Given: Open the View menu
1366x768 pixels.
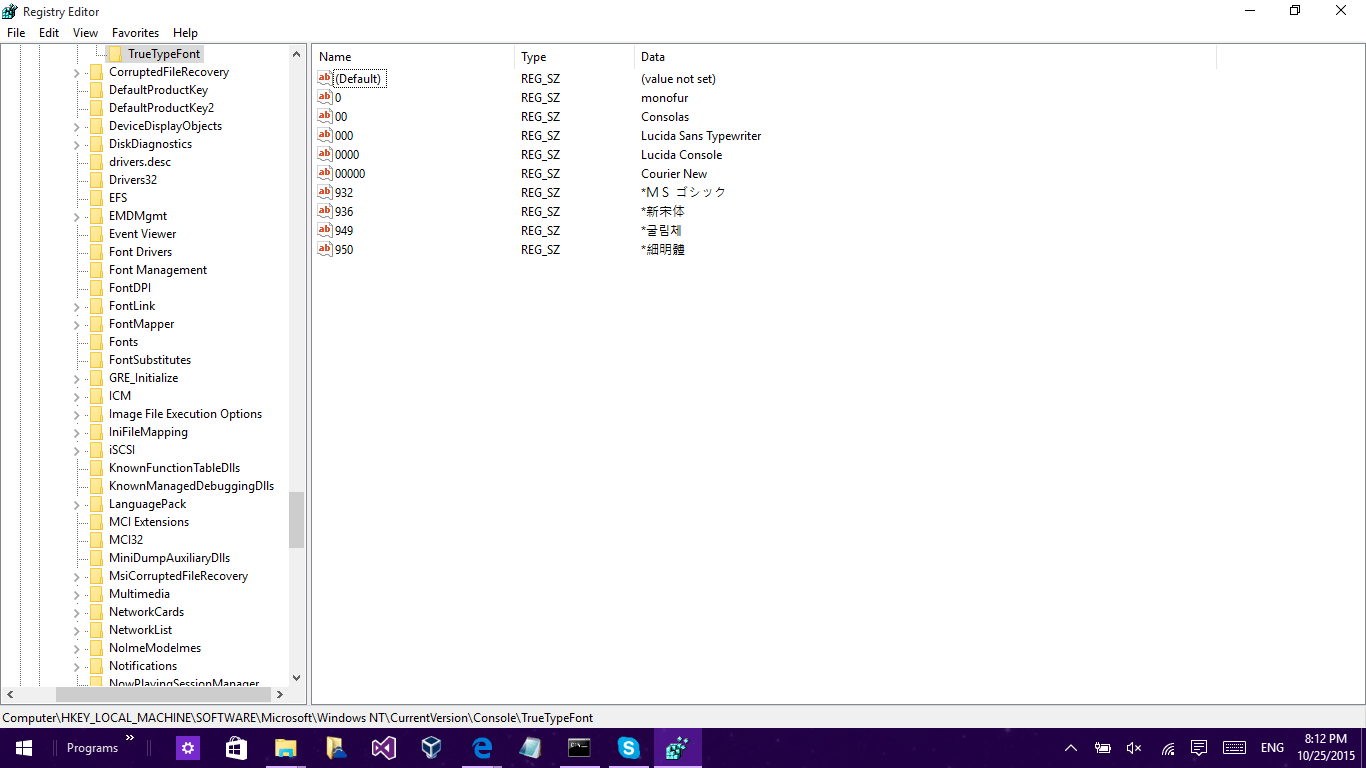Looking at the screenshot, I should [85, 33].
